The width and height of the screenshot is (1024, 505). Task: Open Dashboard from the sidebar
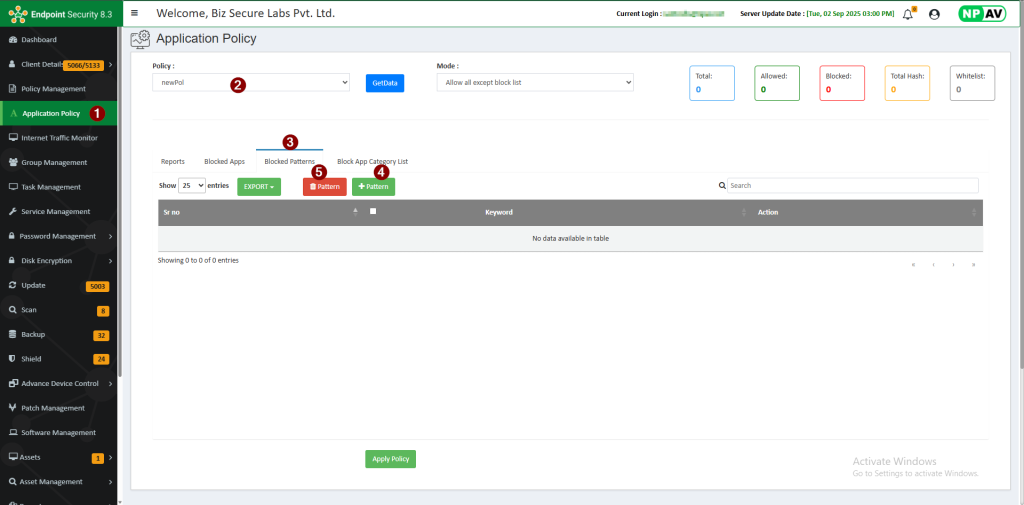39,39
